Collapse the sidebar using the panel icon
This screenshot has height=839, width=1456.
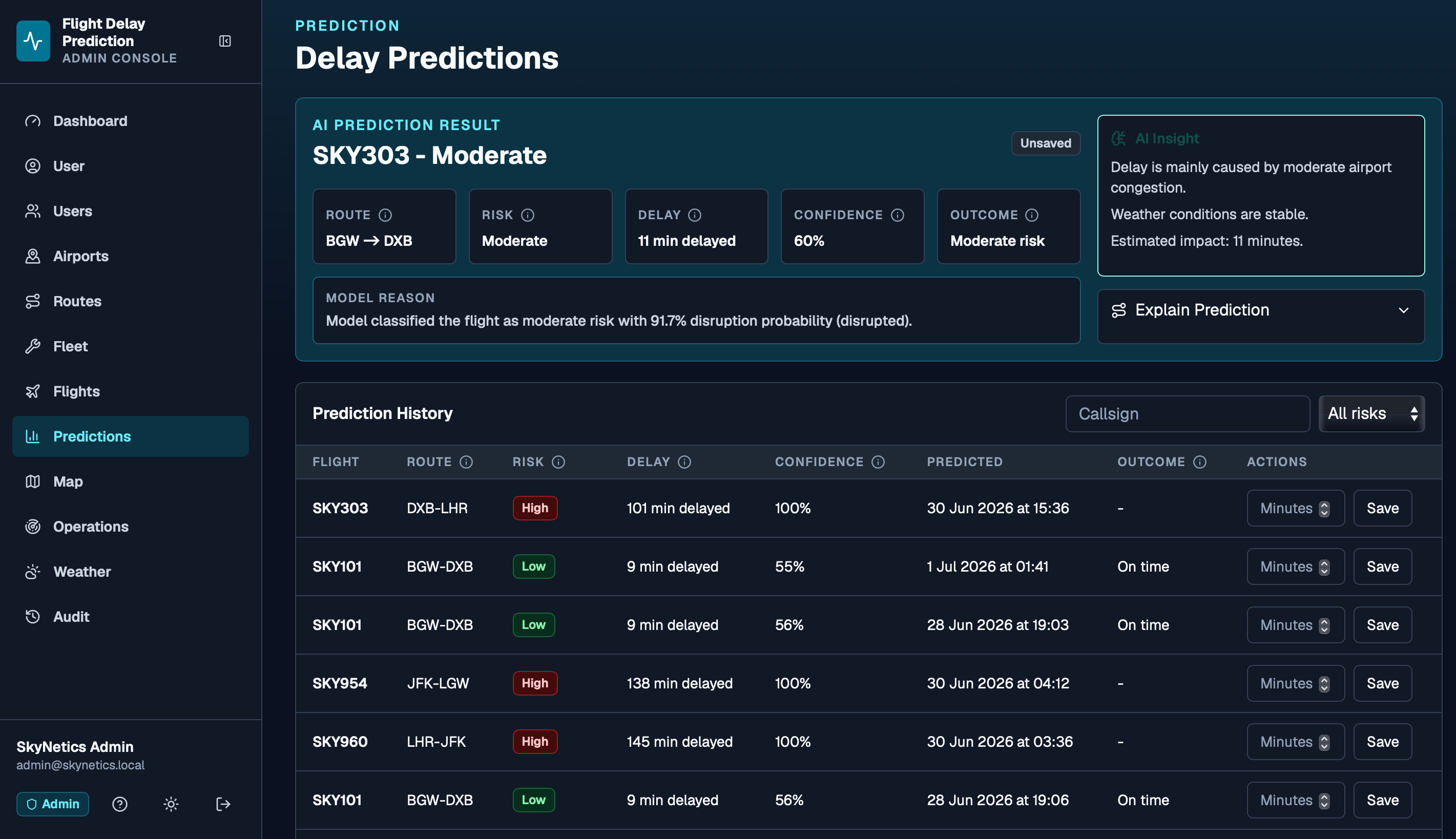click(x=225, y=41)
